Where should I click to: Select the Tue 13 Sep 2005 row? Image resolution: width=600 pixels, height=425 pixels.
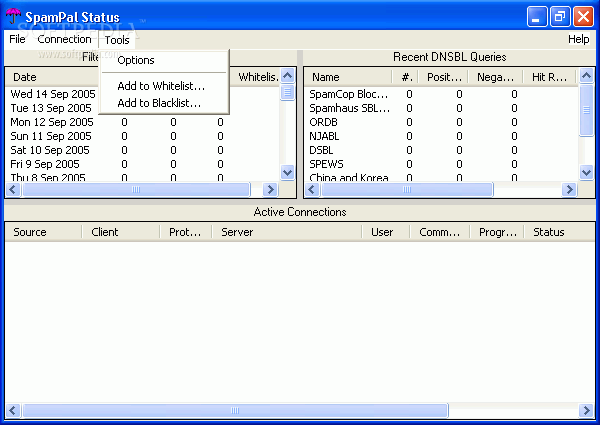point(51,108)
